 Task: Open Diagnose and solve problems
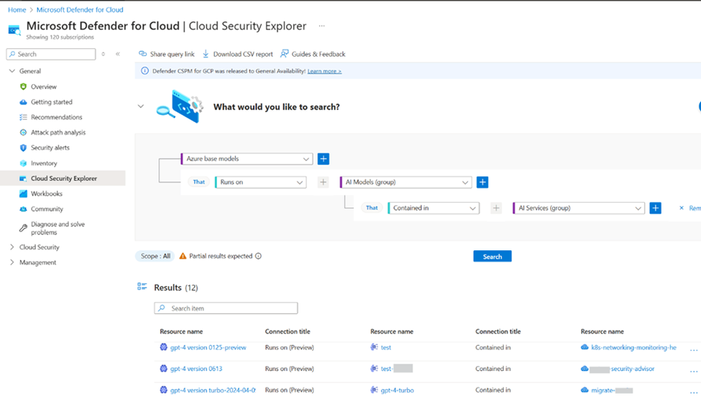click(58, 228)
